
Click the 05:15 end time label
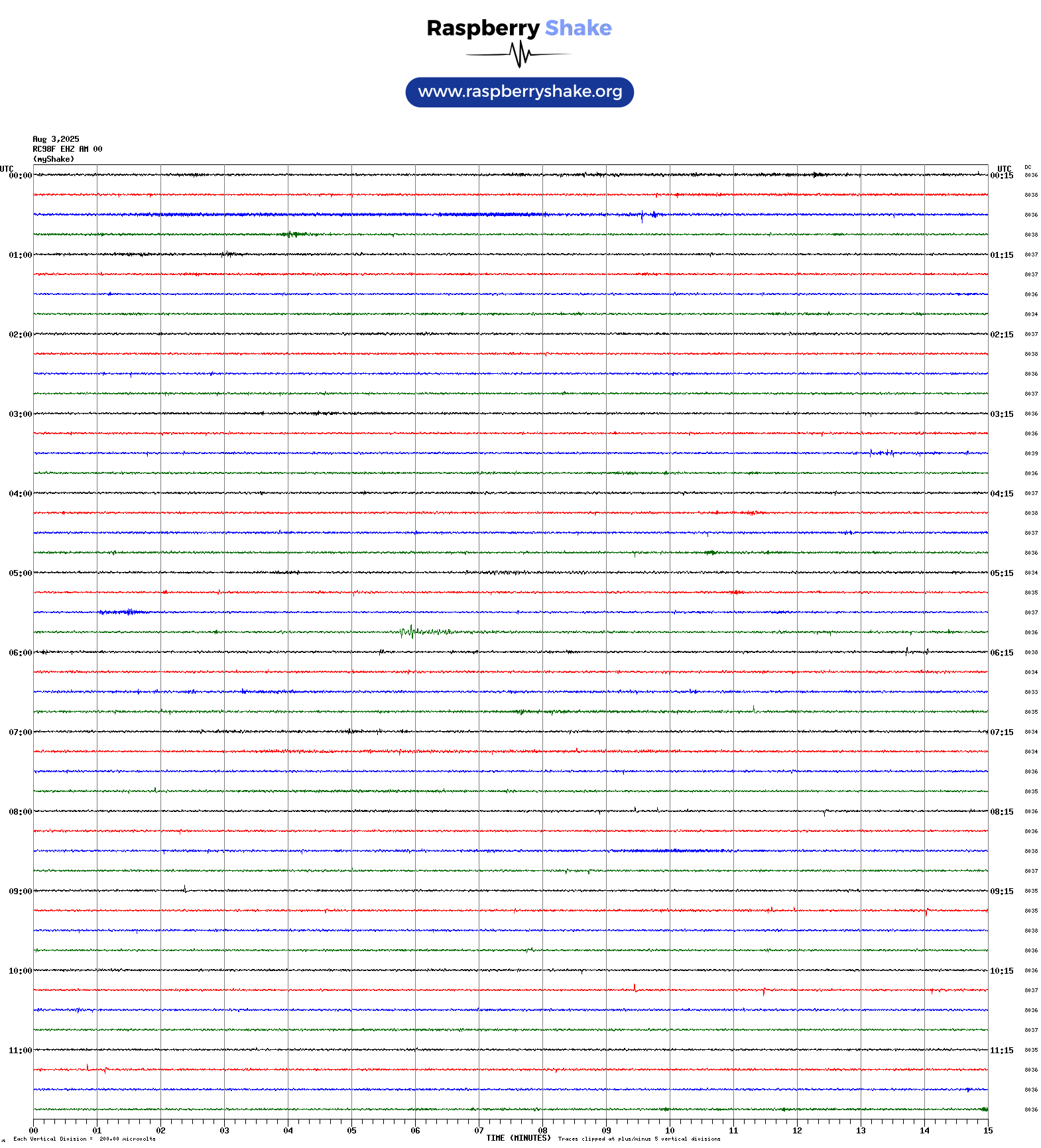1002,573
